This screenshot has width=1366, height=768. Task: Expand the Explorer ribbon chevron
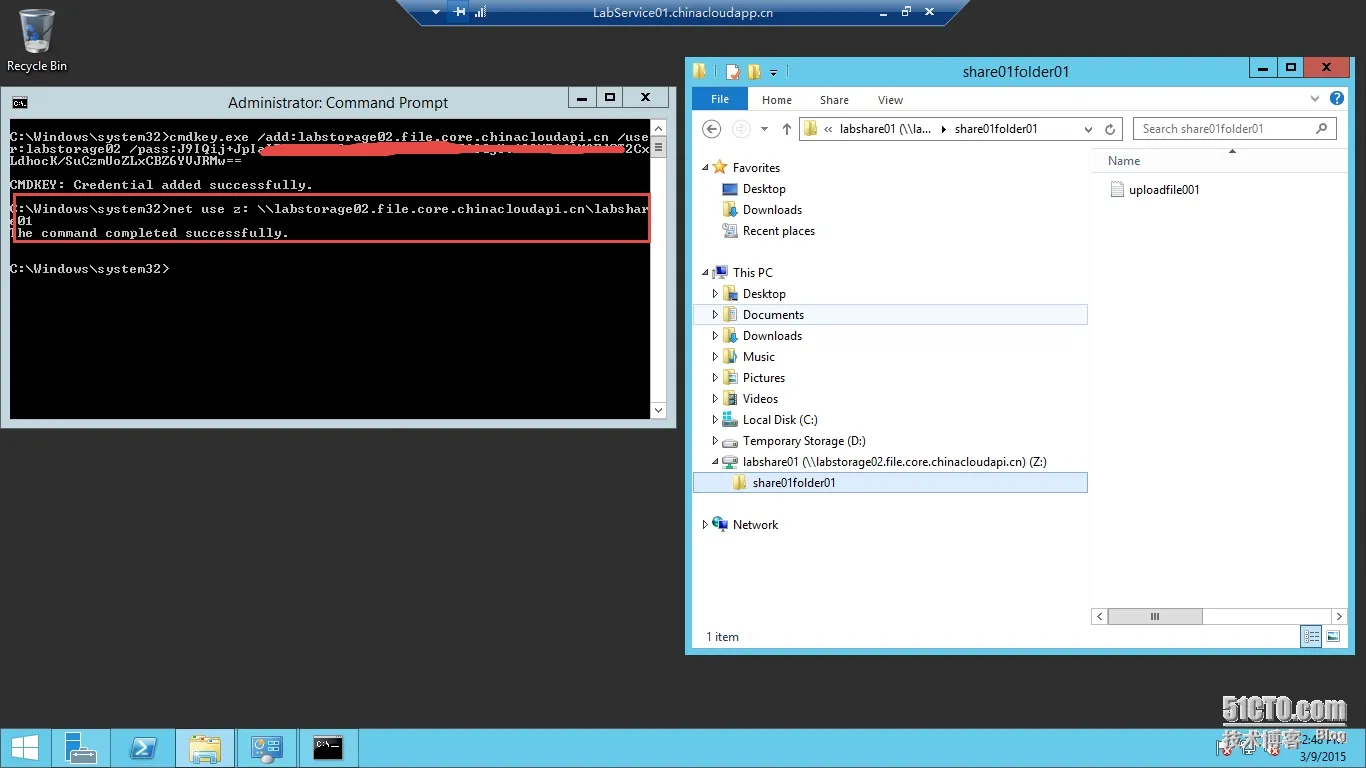(1315, 99)
